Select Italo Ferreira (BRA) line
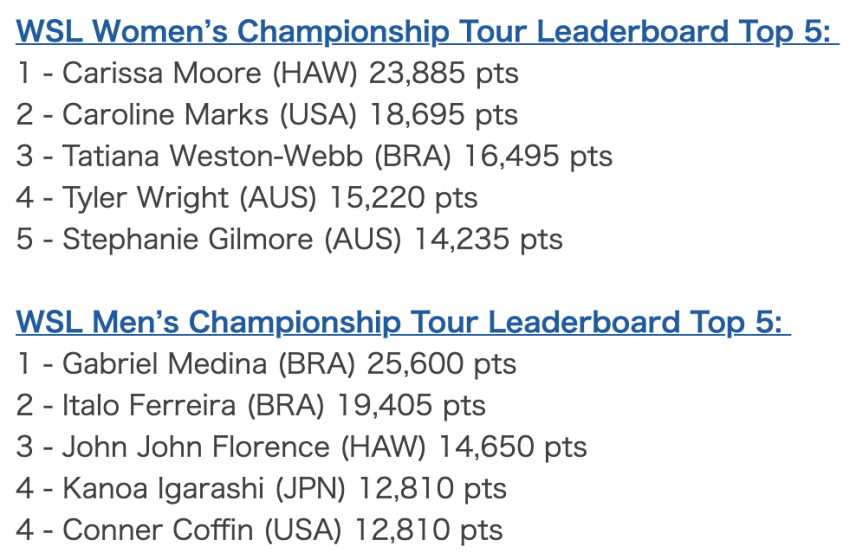The image size is (856, 559). [251, 405]
